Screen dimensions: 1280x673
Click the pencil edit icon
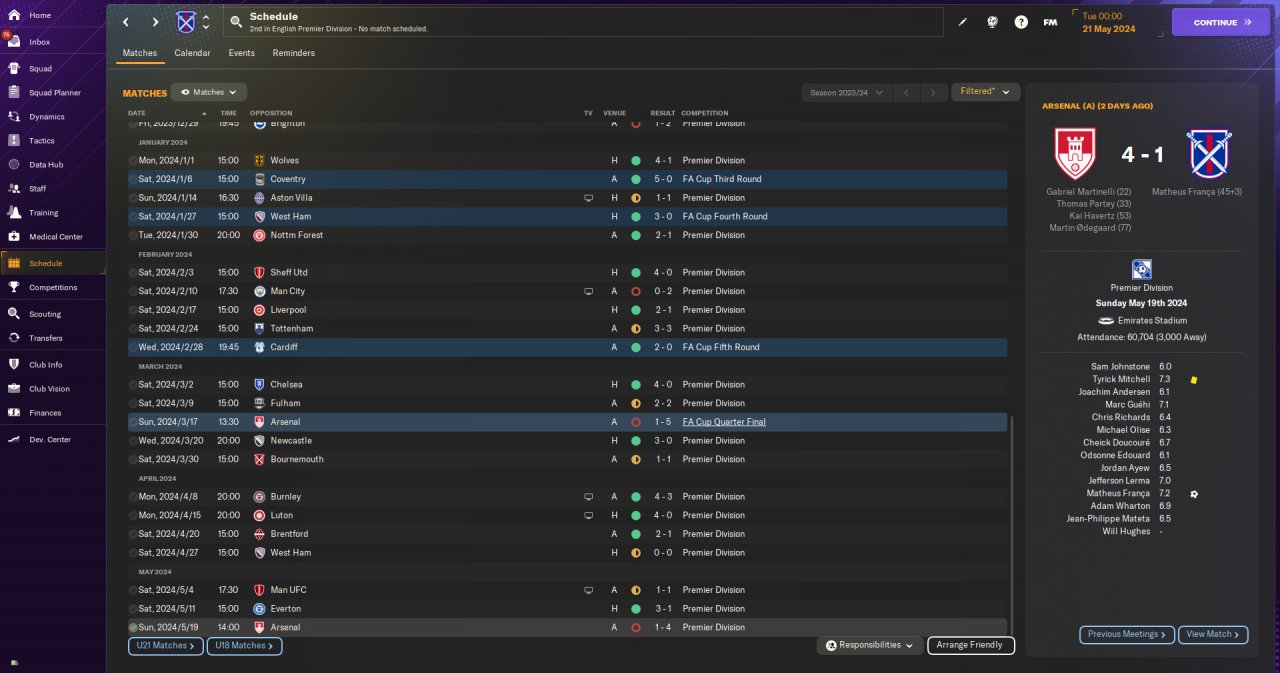pyautogui.click(x=963, y=22)
